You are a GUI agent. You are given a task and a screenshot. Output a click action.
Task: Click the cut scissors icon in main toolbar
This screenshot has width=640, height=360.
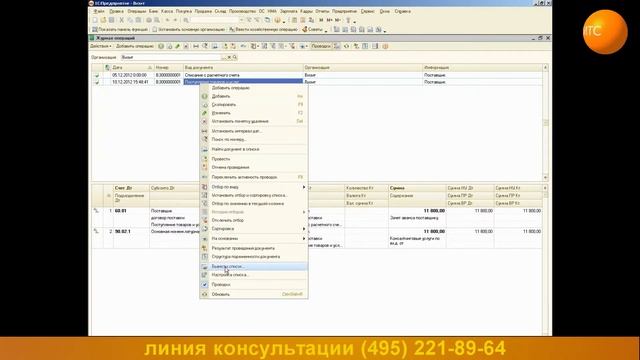(x=121, y=20)
